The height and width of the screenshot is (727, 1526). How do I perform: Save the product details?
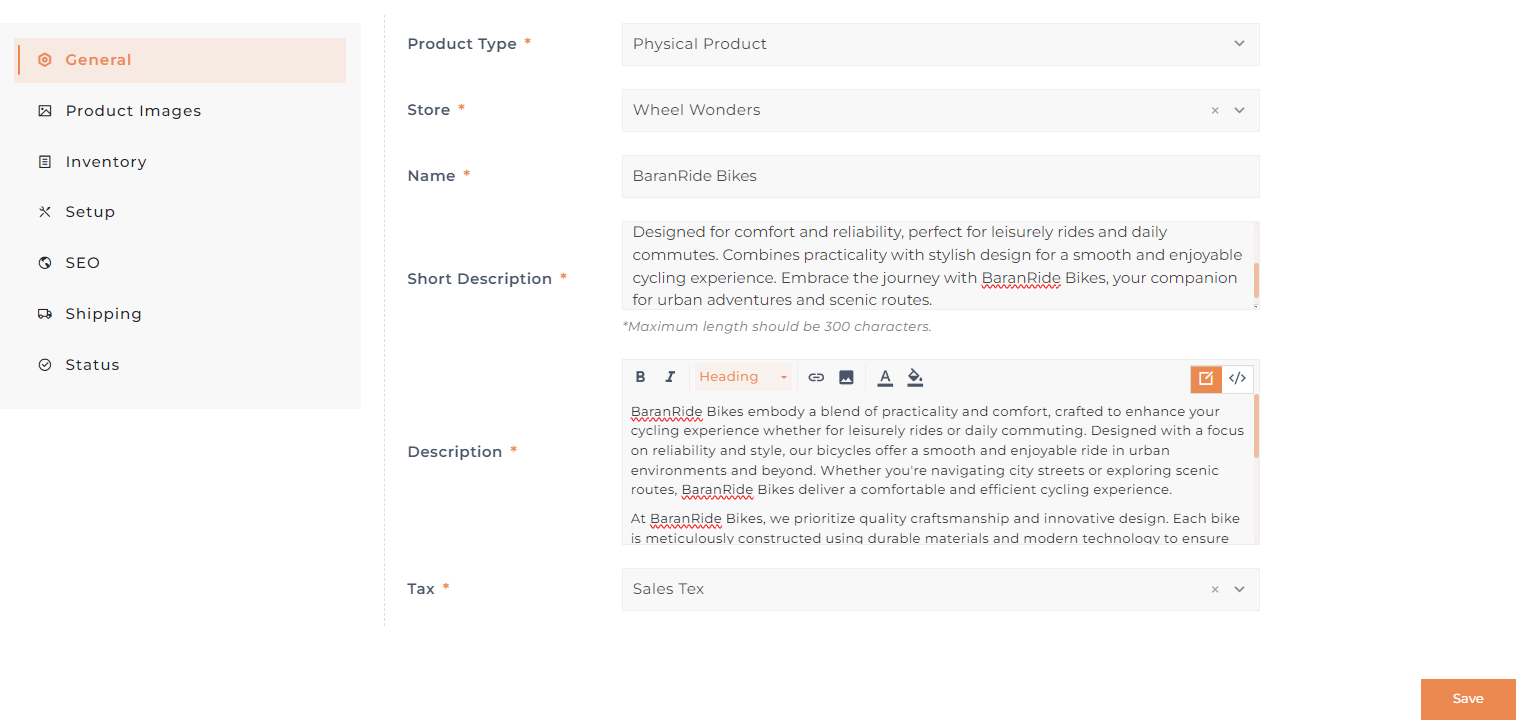click(1467, 699)
